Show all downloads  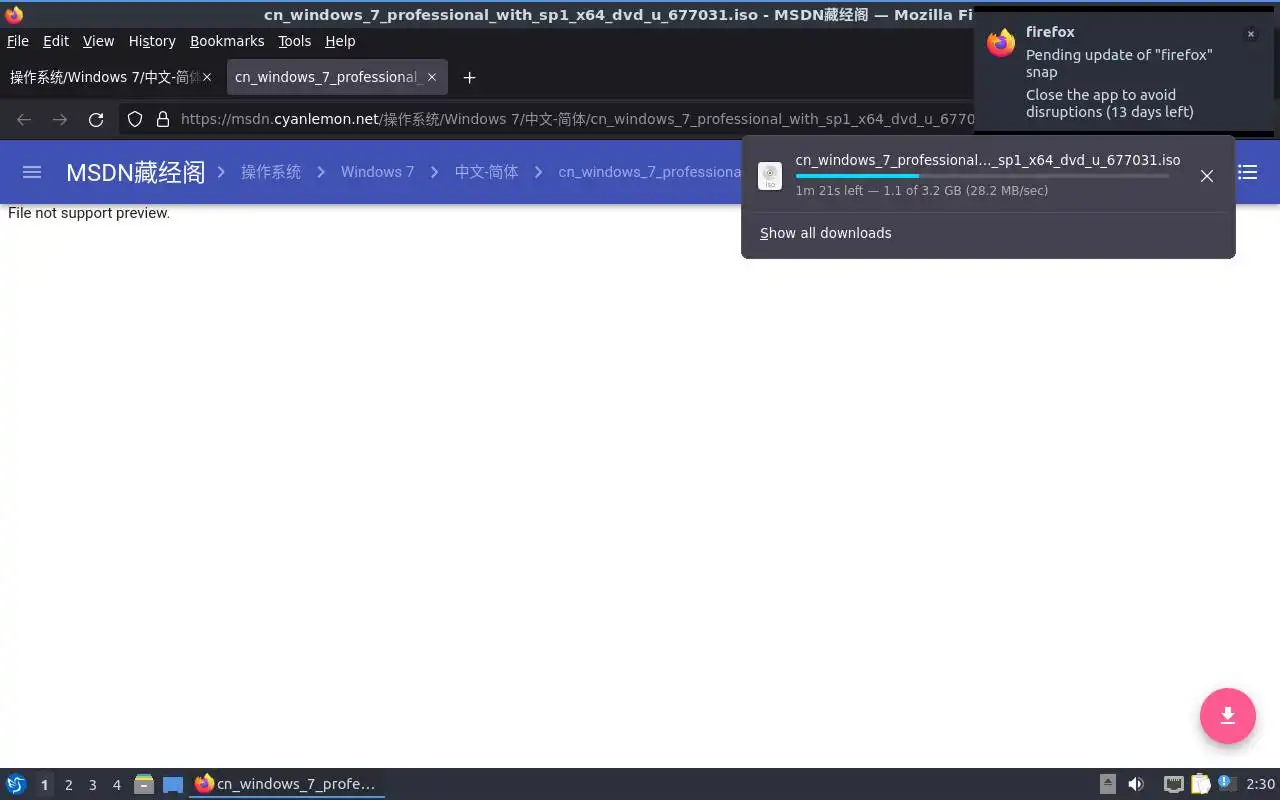(825, 233)
